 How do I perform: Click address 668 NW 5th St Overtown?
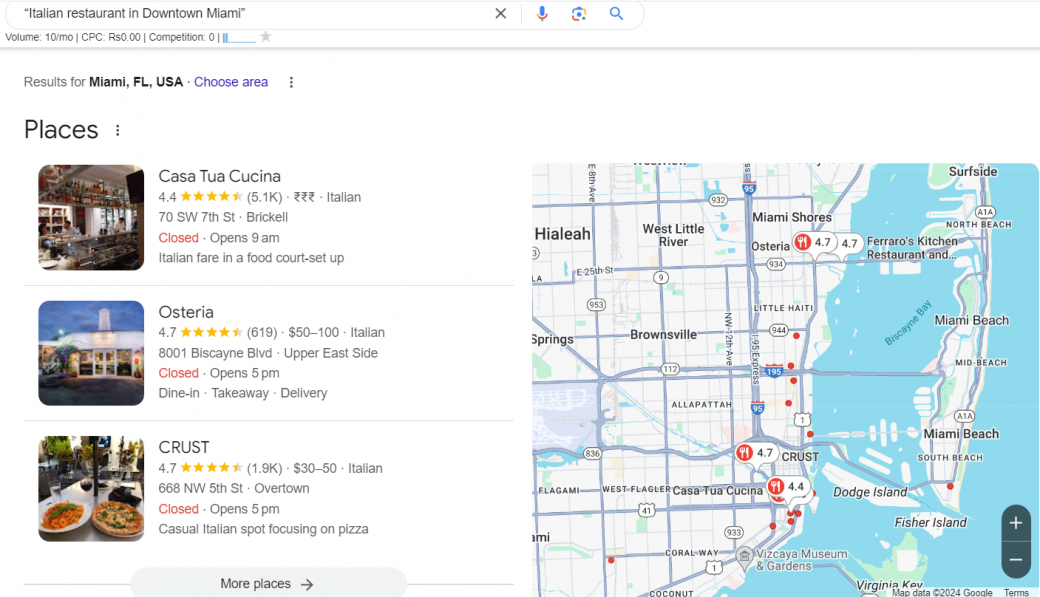(x=233, y=488)
